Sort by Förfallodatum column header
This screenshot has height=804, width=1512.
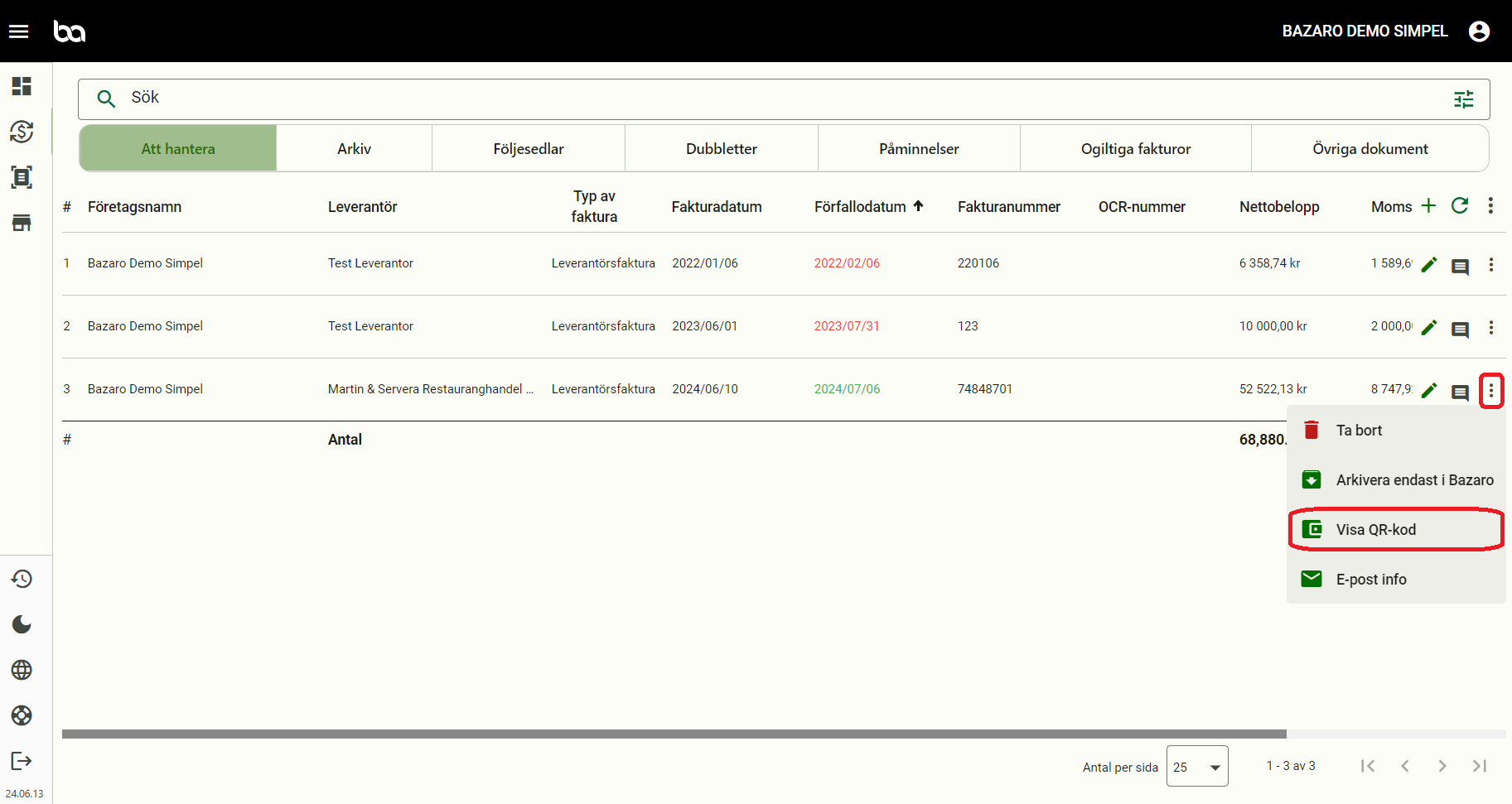pos(860,207)
